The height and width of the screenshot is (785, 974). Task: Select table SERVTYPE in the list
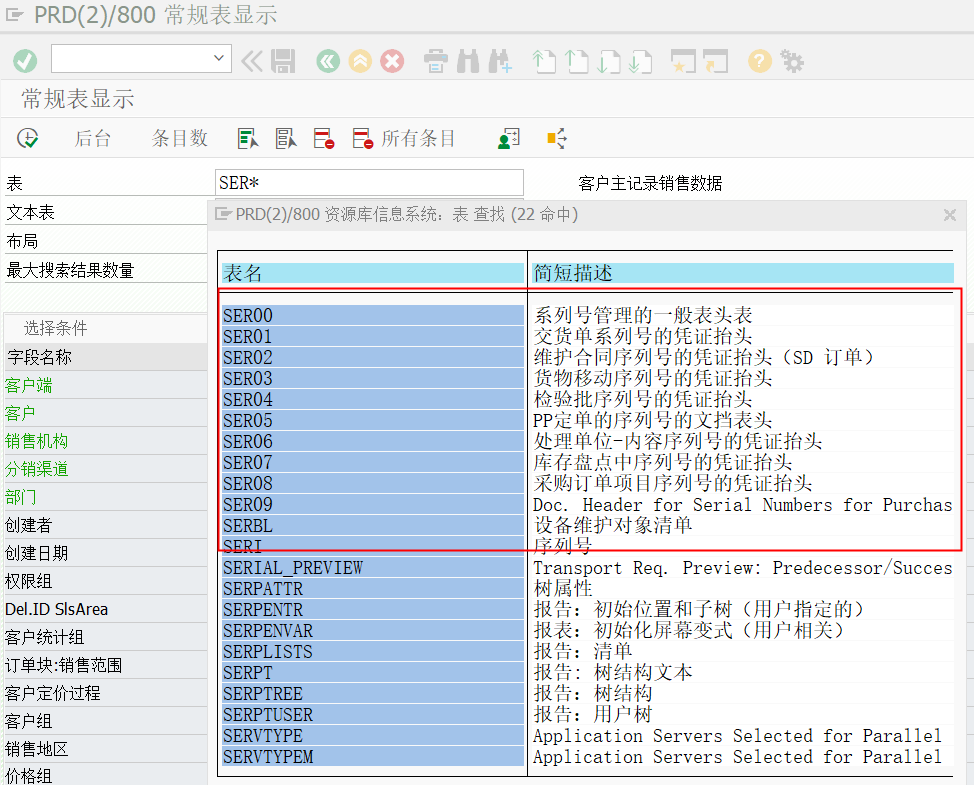pyautogui.click(x=373, y=736)
